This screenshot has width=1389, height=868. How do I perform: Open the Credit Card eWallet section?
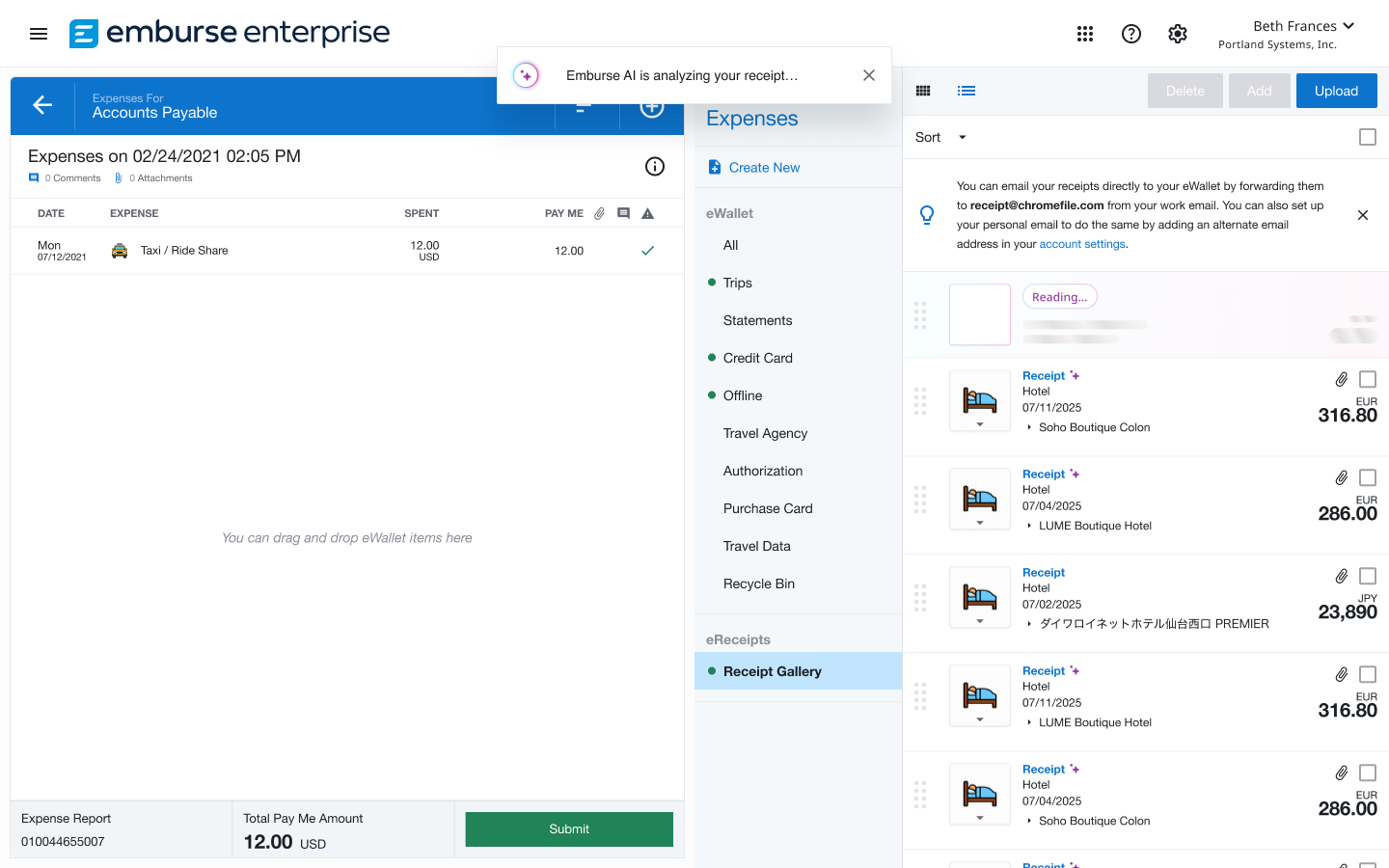[757, 358]
